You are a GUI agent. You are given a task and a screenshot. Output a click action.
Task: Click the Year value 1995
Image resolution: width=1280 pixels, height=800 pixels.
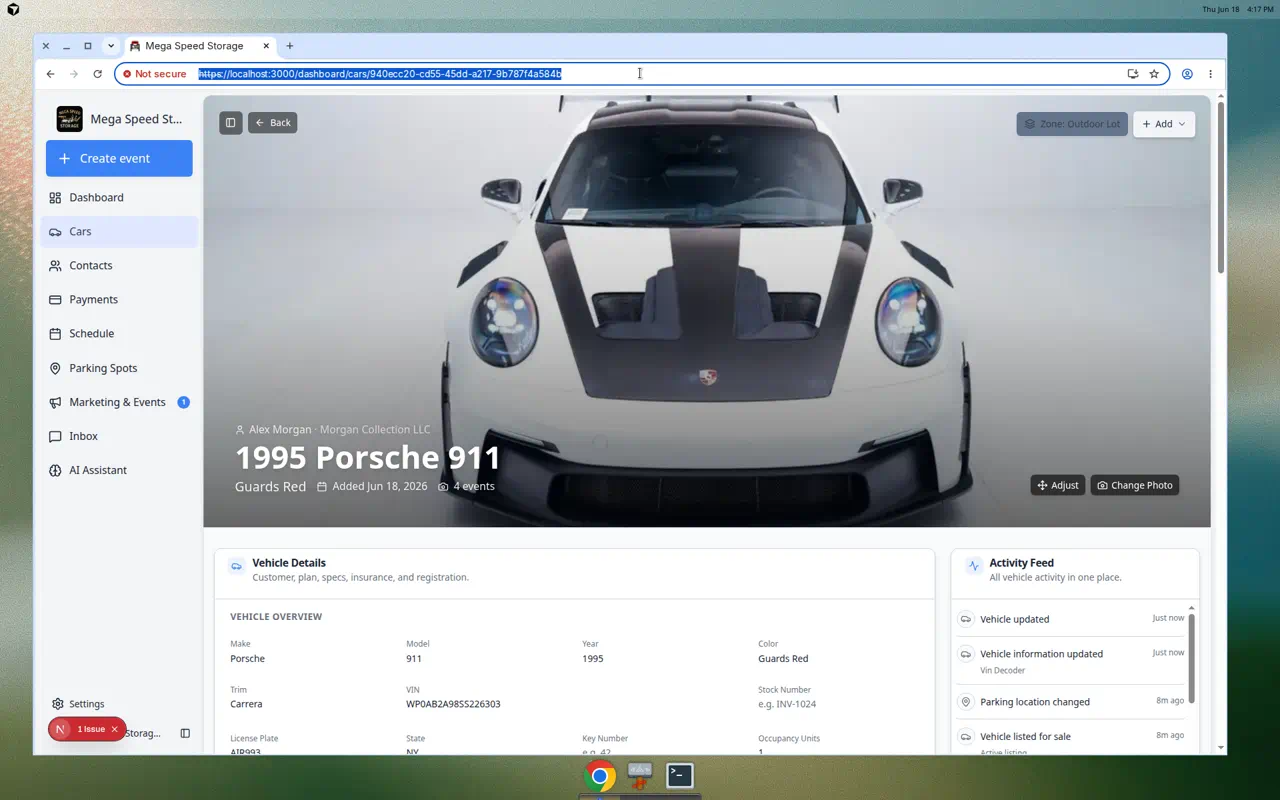(x=593, y=659)
